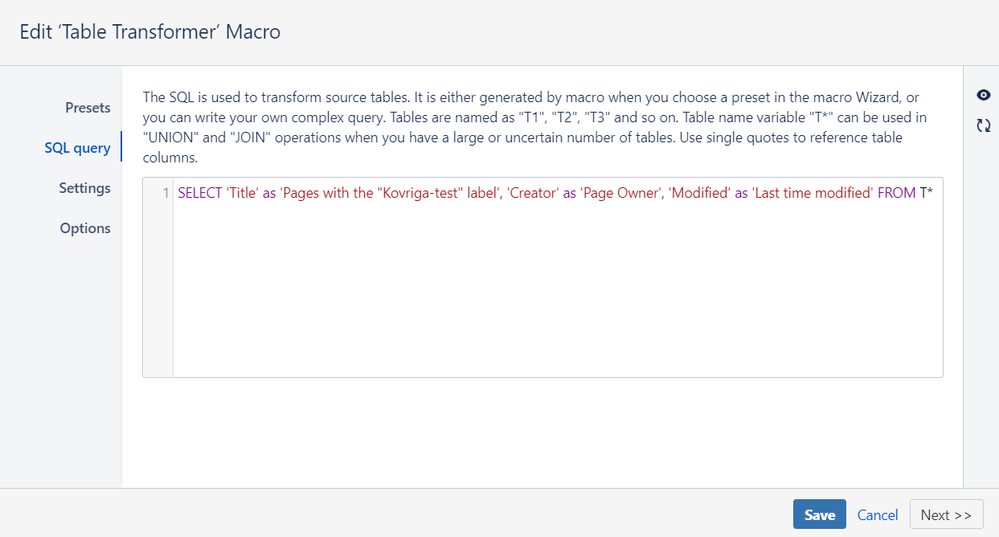Click 'Last time modified' alias
The width and height of the screenshot is (999, 537).
[x=812, y=193]
